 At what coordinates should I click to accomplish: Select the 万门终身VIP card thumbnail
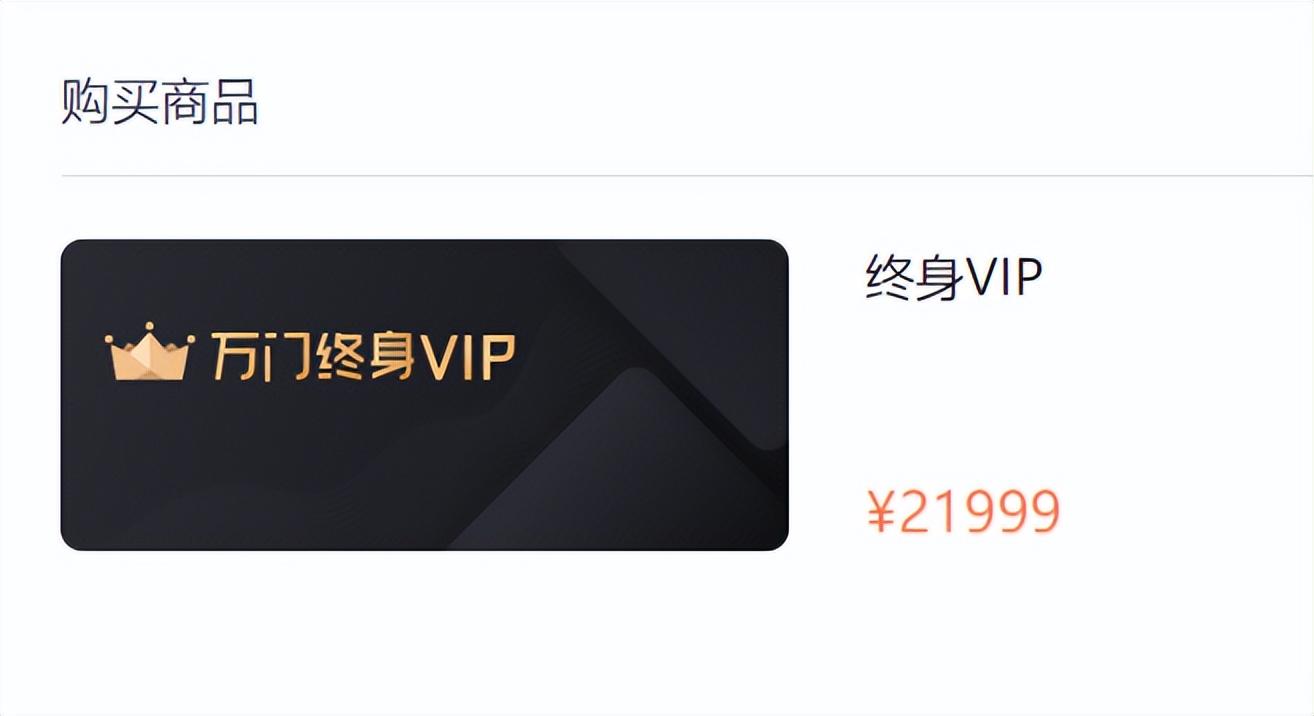pyautogui.click(x=425, y=395)
